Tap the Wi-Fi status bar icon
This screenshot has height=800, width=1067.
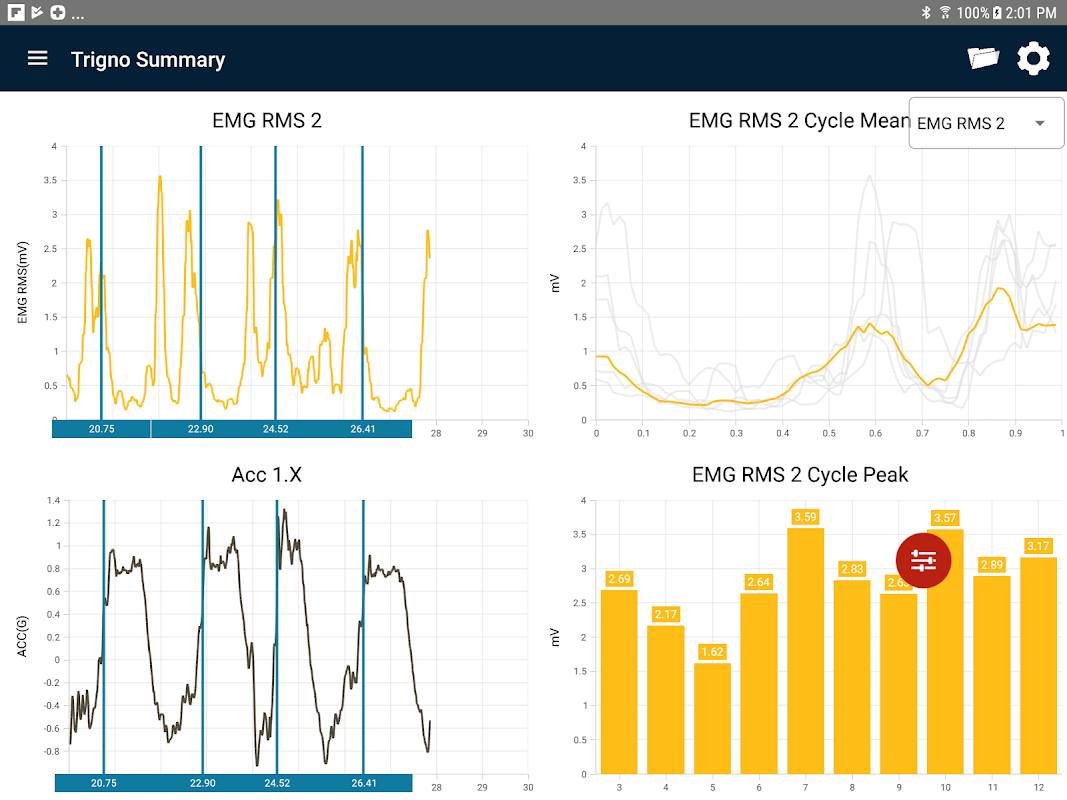[945, 12]
